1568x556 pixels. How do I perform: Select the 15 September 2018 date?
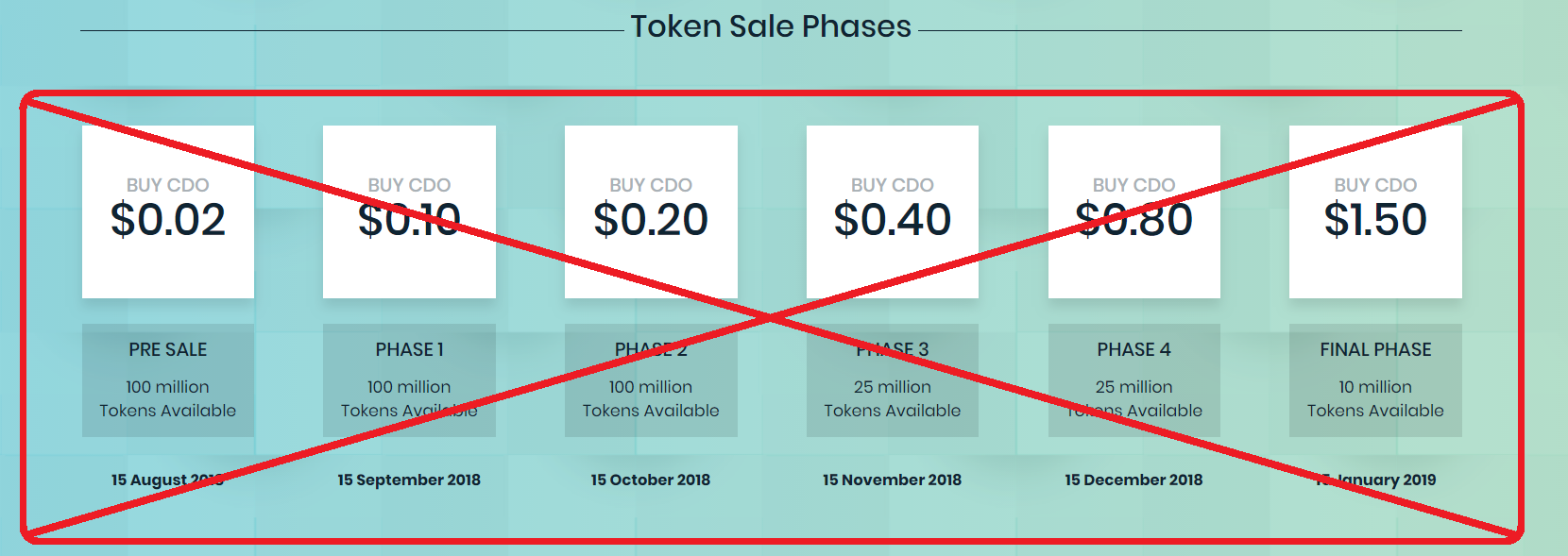point(409,480)
